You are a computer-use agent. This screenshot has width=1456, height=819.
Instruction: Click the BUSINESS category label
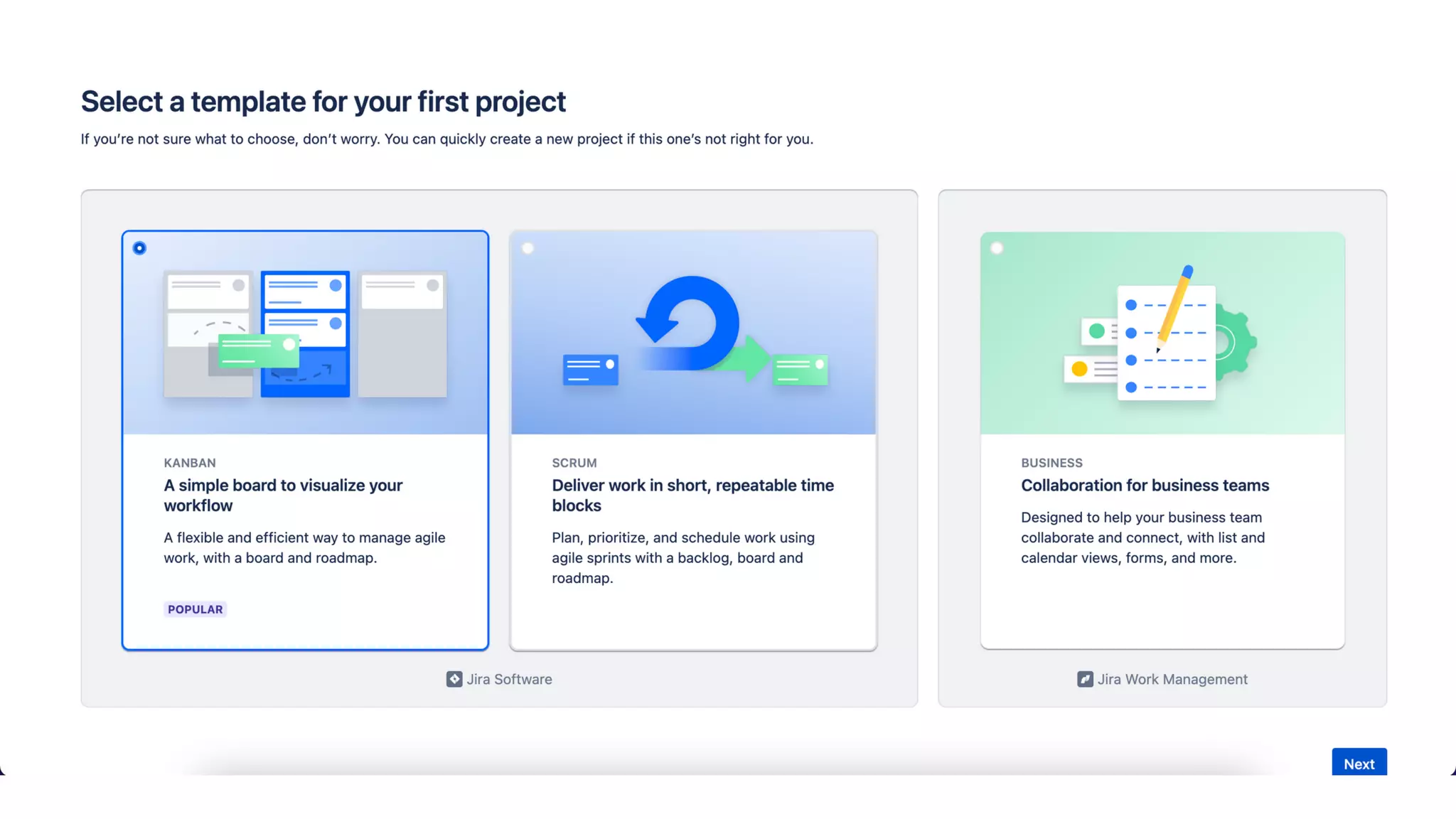[x=1051, y=463]
